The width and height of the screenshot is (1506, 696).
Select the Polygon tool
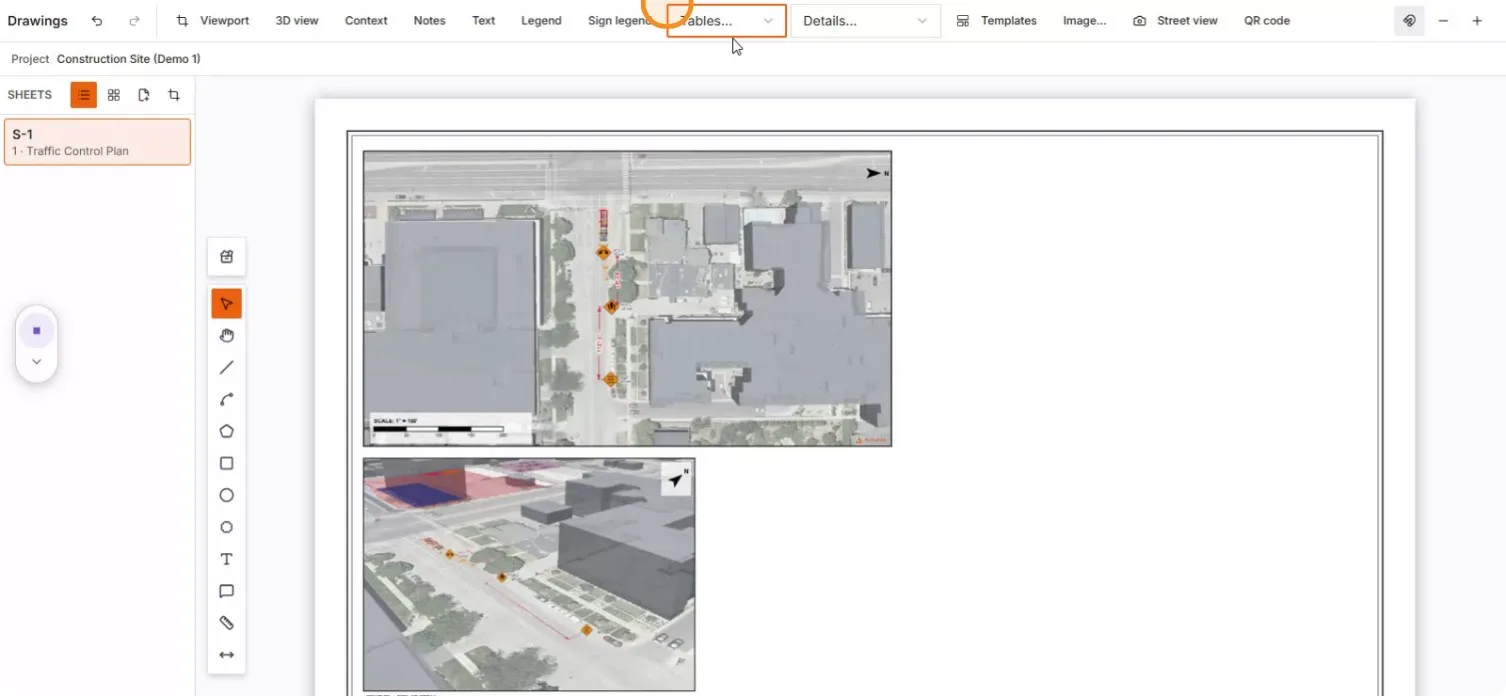click(x=227, y=432)
